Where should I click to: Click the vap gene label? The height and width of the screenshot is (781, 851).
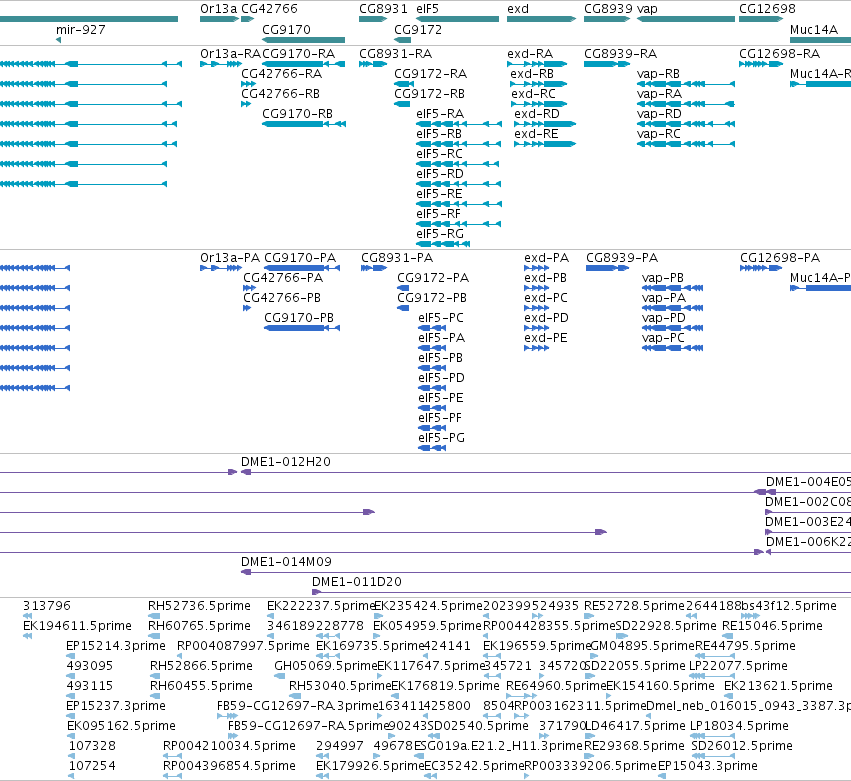[x=647, y=9]
